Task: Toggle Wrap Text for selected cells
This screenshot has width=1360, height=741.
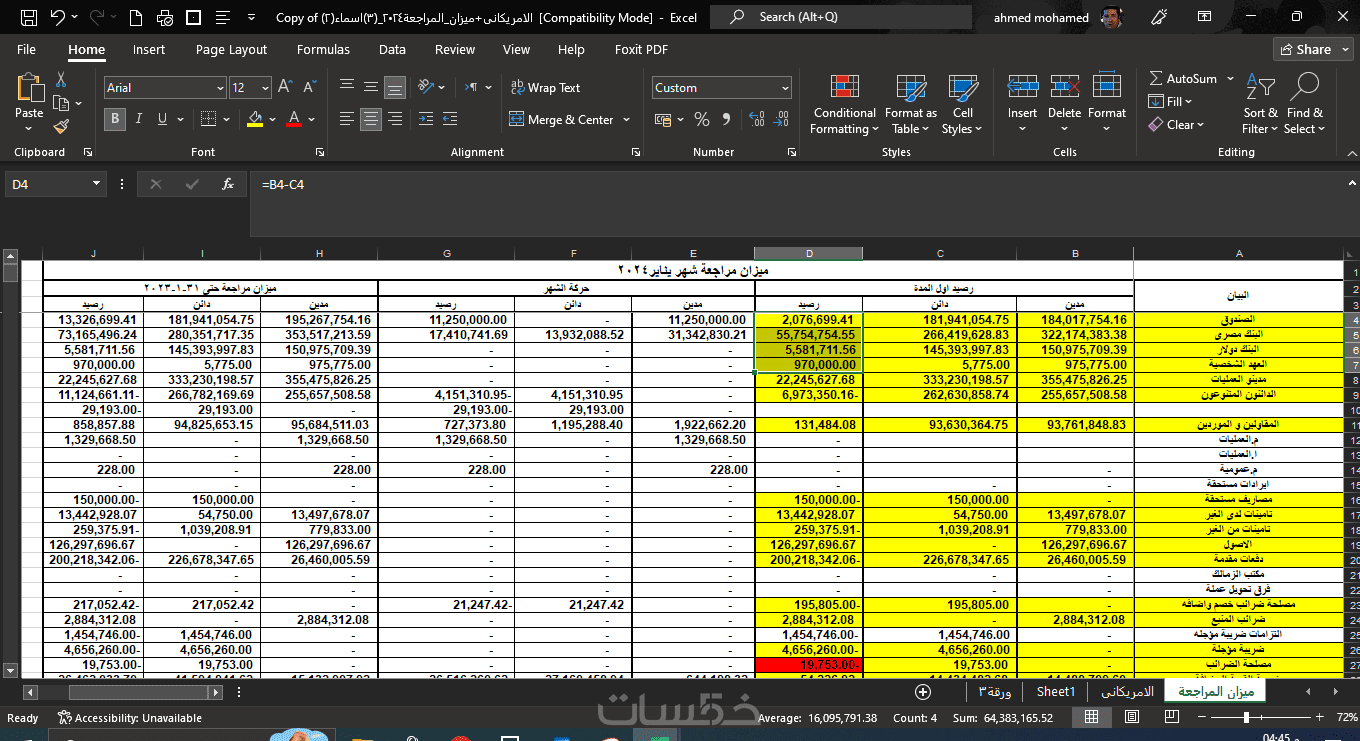Action: point(545,88)
